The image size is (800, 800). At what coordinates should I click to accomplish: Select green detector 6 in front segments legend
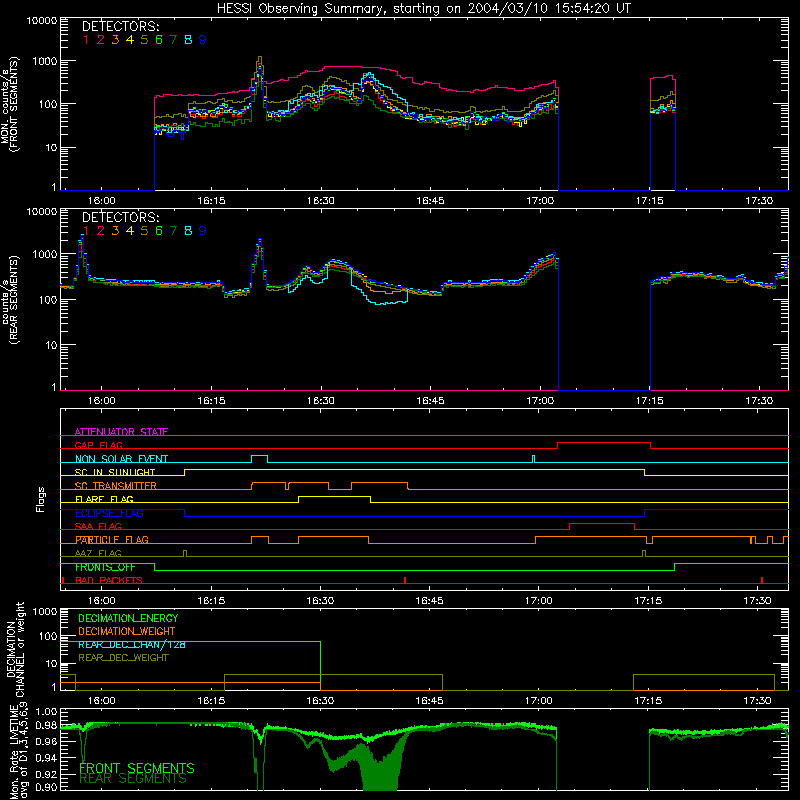[159, 40]
